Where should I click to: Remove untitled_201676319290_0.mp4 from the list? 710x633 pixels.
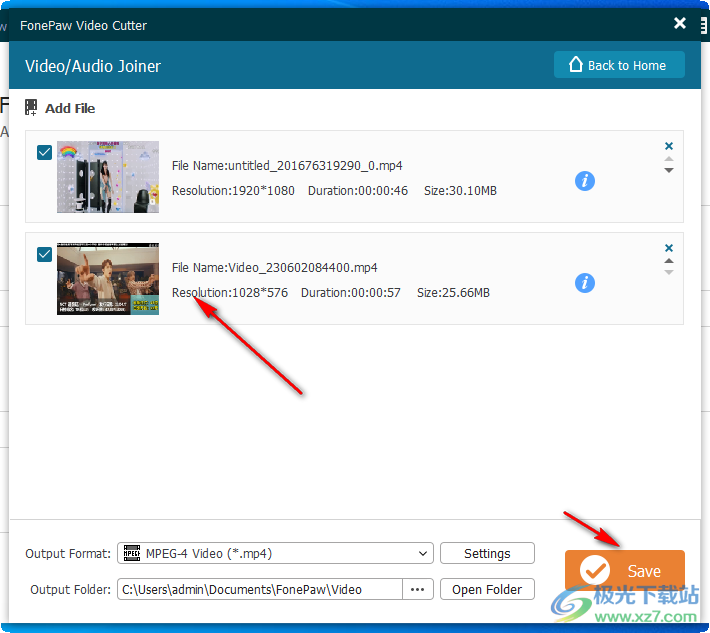tap(669, 146)
